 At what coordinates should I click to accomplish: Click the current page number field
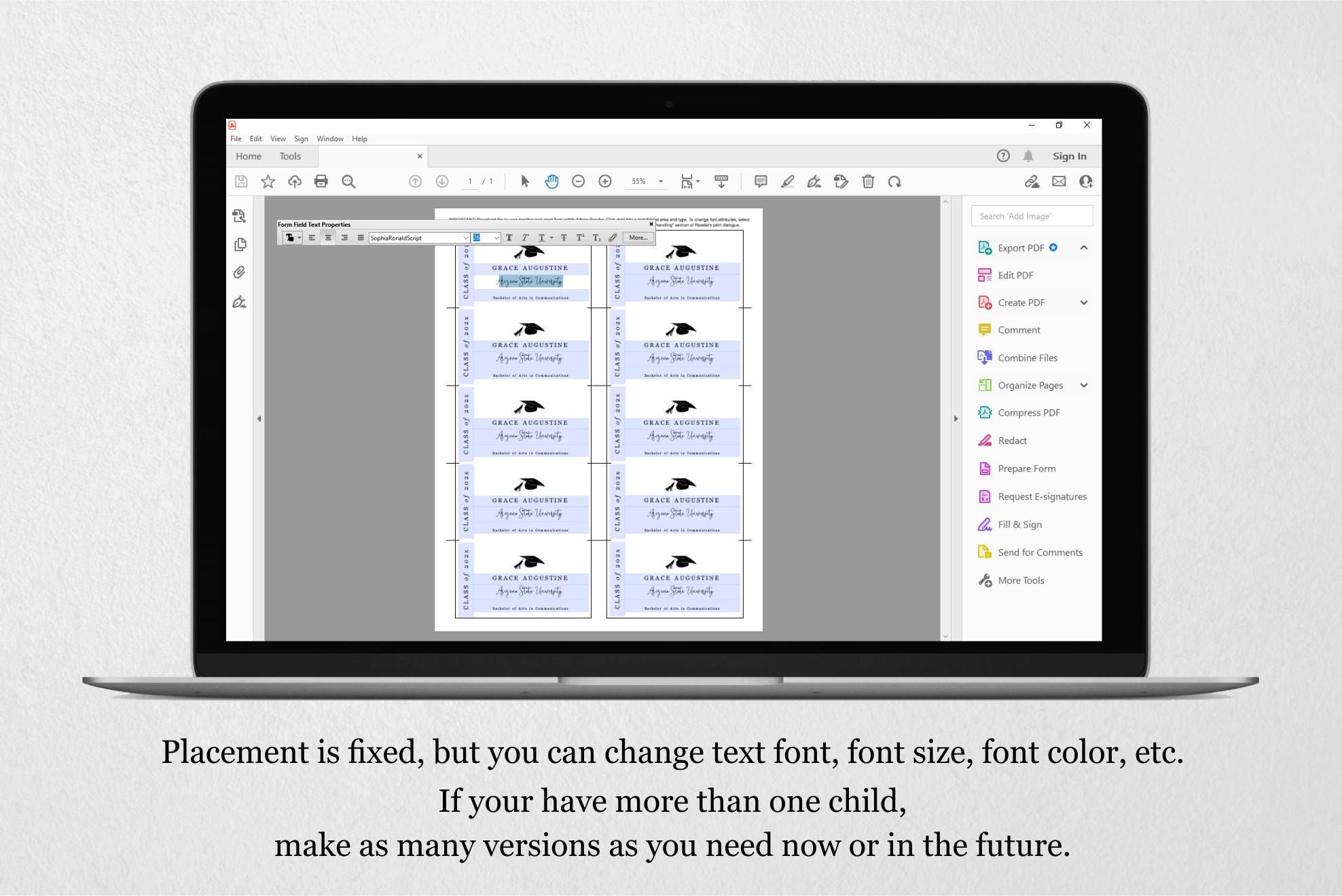470,181
